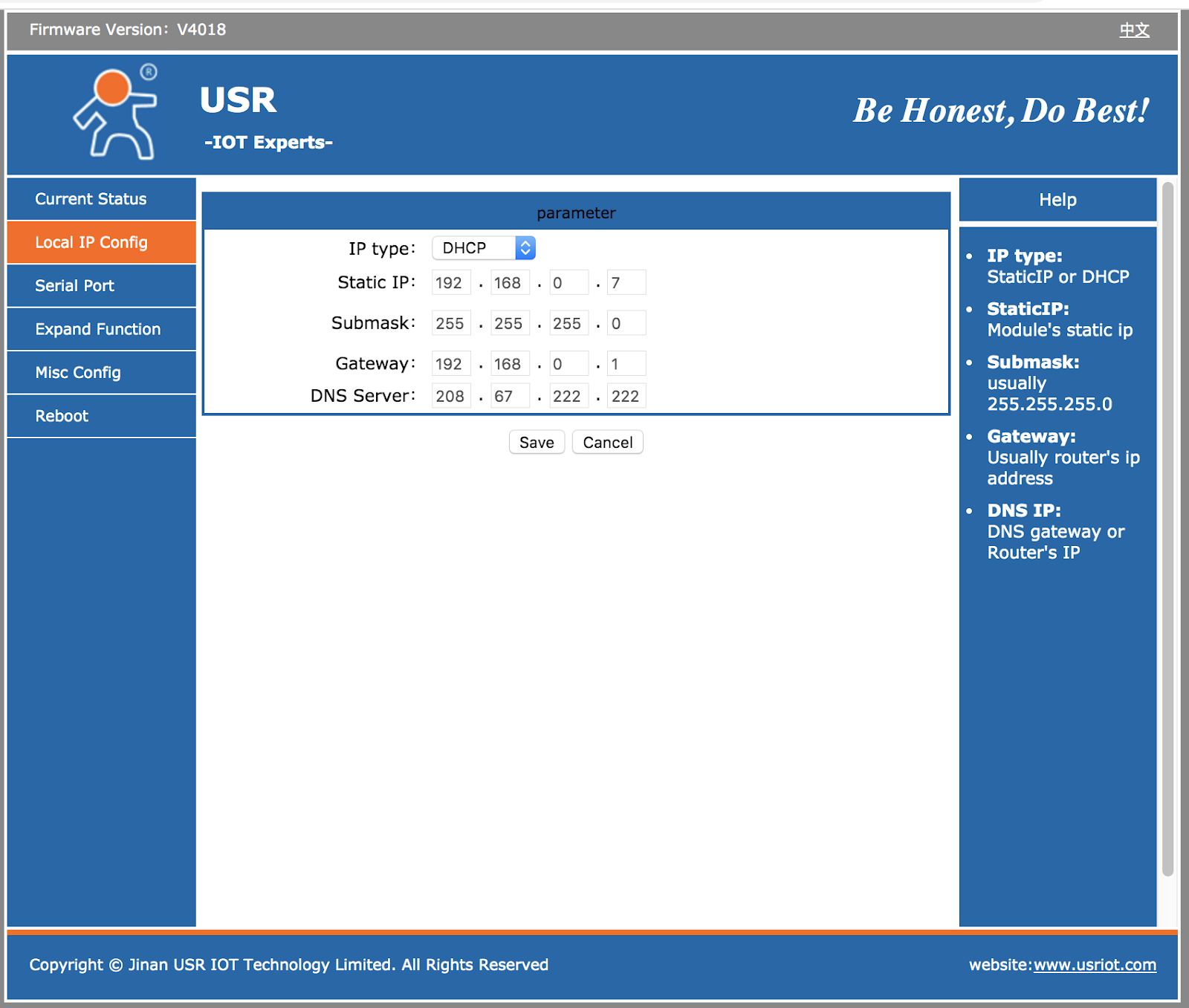Click the Save button
The width and height of the screenshot is (1189, 1008).
click(537, 442)
